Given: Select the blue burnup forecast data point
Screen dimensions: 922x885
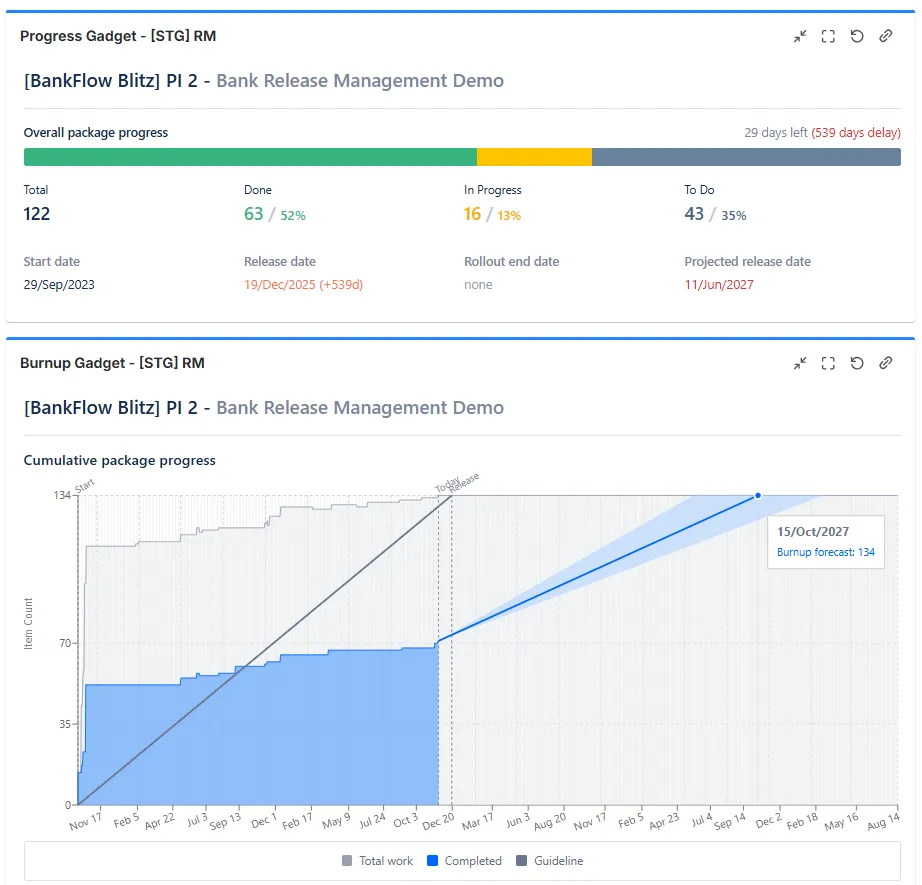Looking at the screenshot, I should point(757,495).
